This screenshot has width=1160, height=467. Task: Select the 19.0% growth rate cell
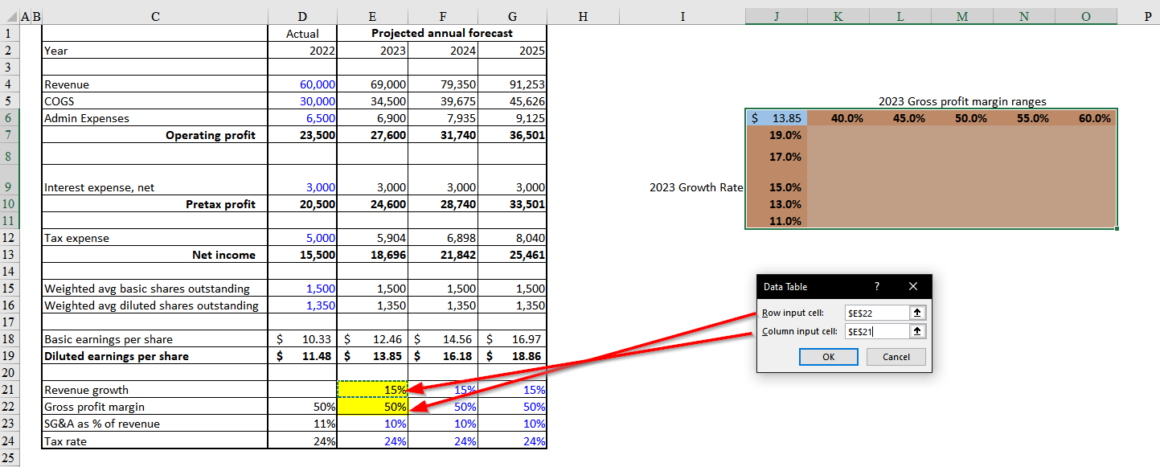click(776, 135)
